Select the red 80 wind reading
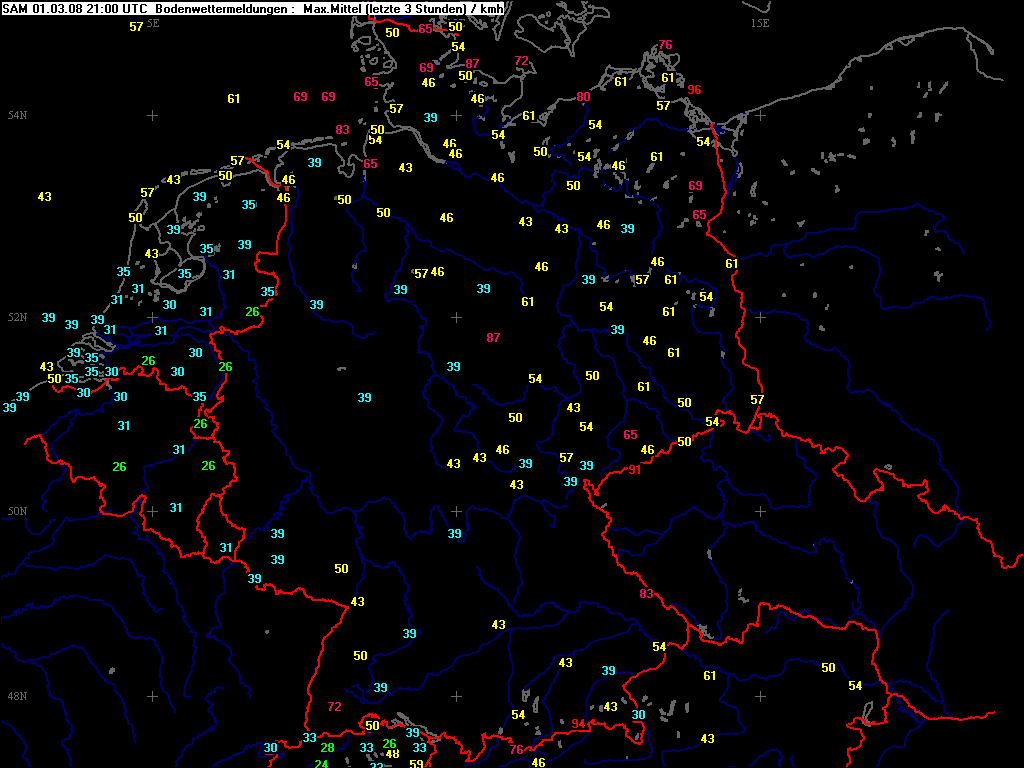The width and height of the screenshot is (1024, 768). [x=584, y=97]
